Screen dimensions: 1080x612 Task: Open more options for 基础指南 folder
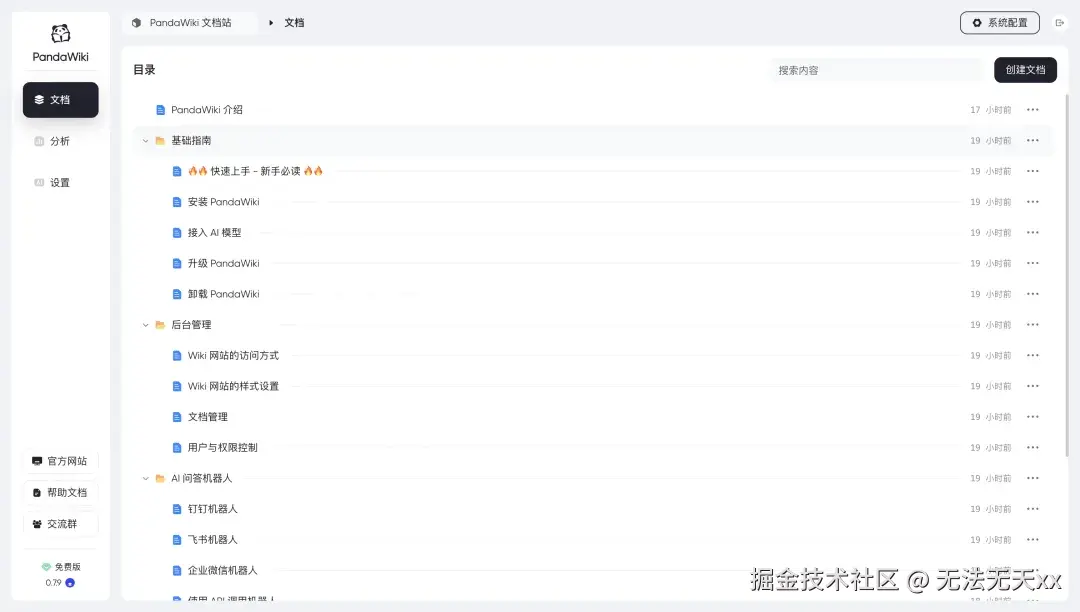coord(1032,140)
